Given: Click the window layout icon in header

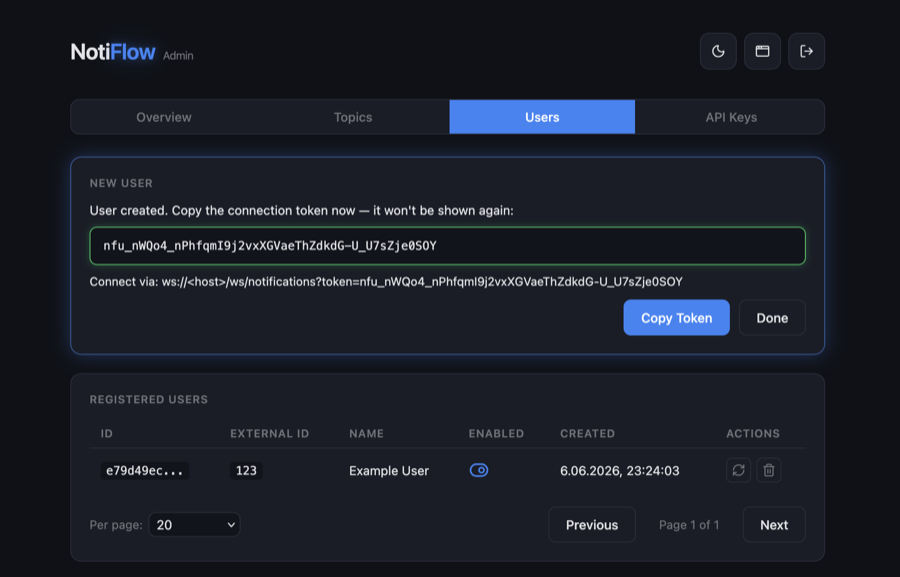Looking at the screenshot, I should tap(762, 51).
